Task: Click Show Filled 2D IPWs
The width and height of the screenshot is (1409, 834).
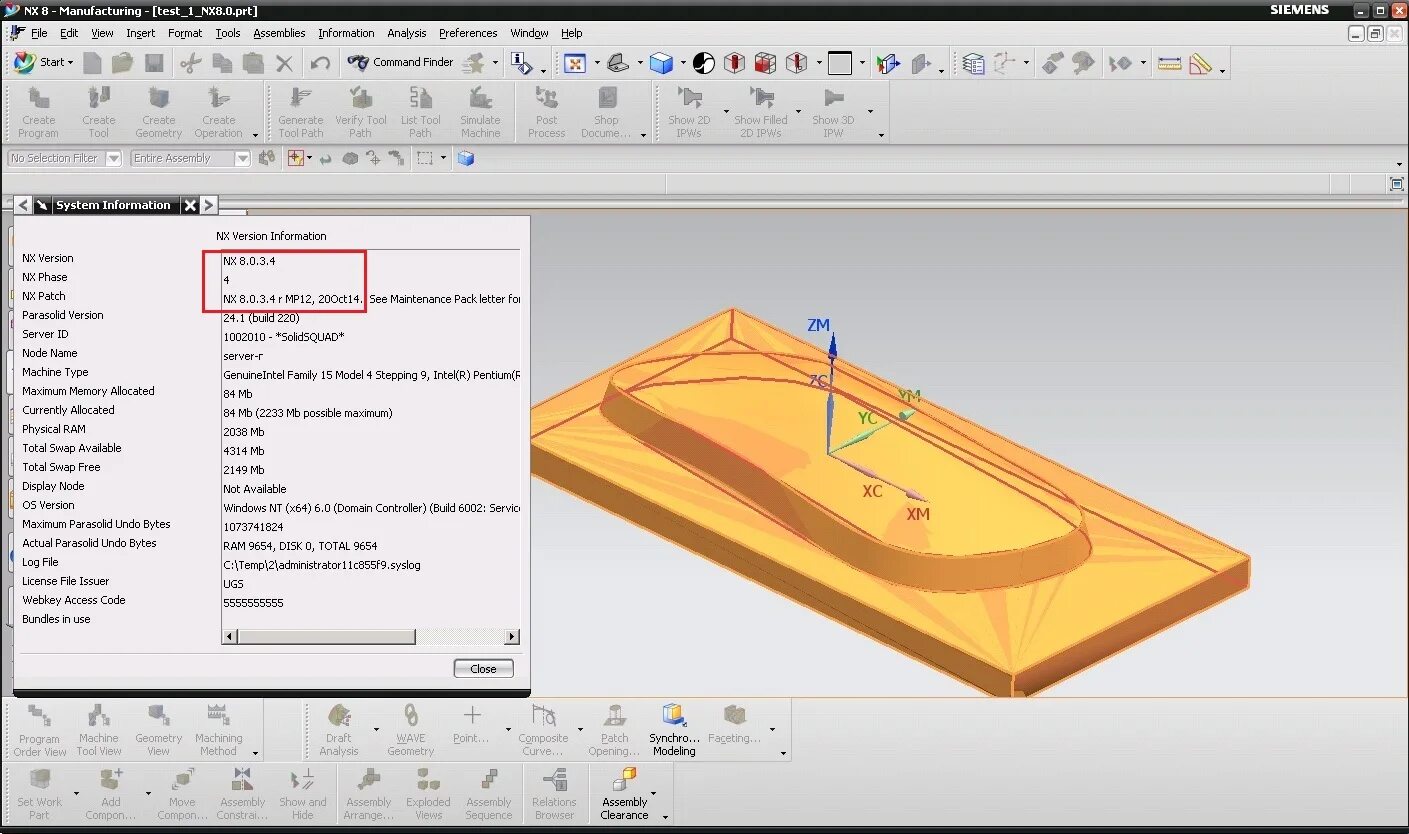Action: click(761, 111)
